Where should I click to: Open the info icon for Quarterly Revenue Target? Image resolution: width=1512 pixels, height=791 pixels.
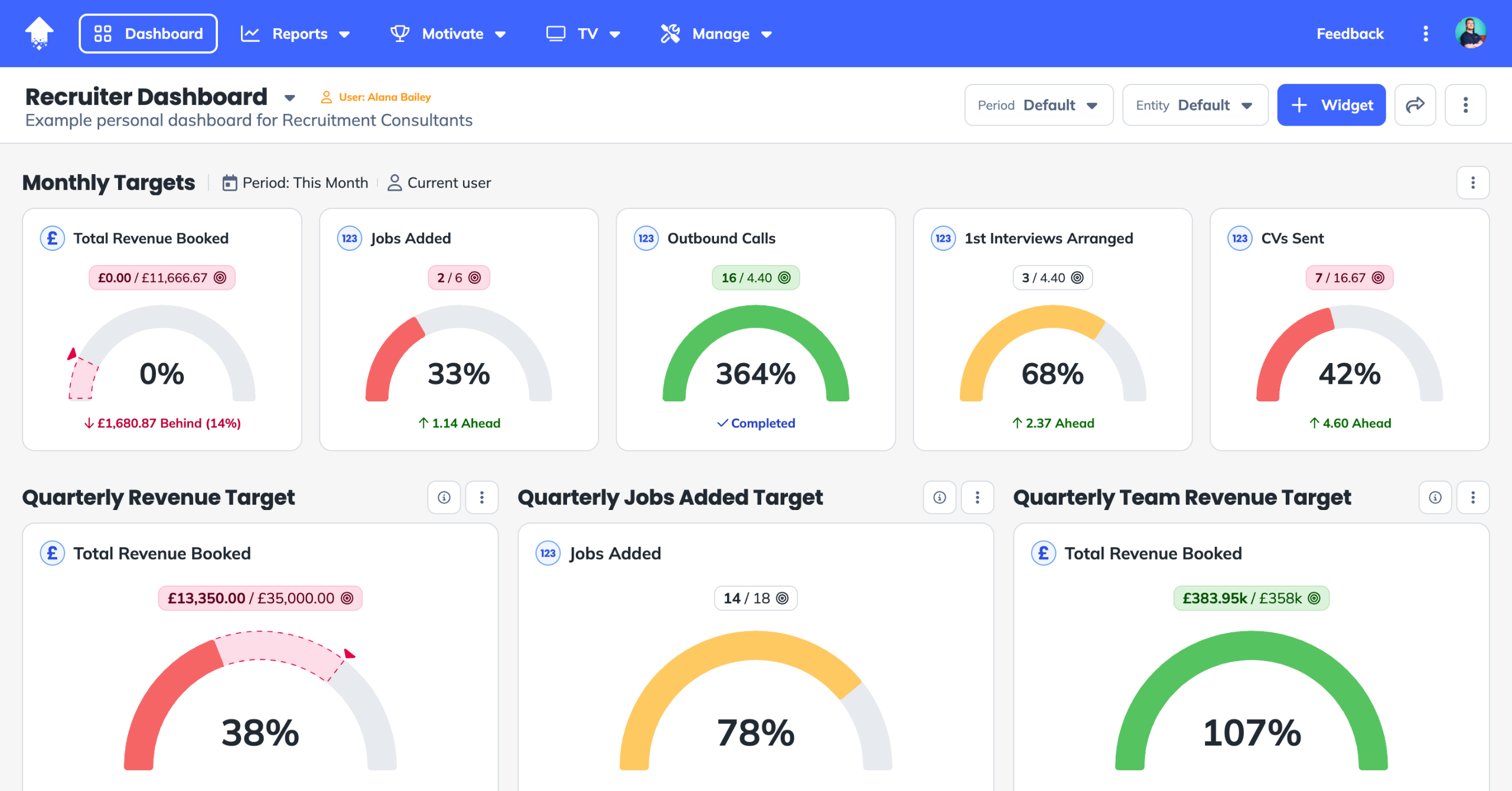pyautogui.click(x=444, y=498)
